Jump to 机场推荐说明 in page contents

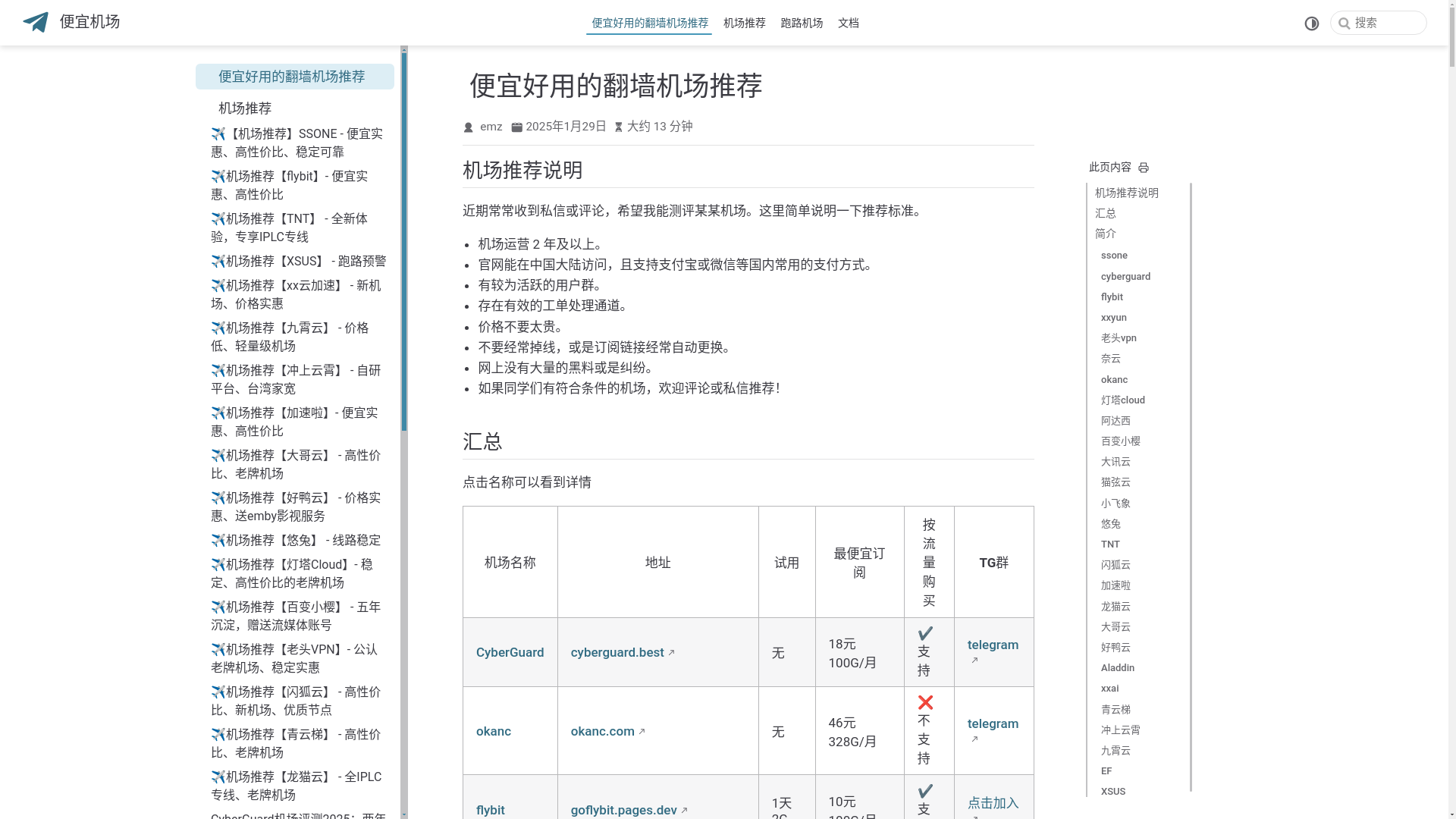(1127, 193)
